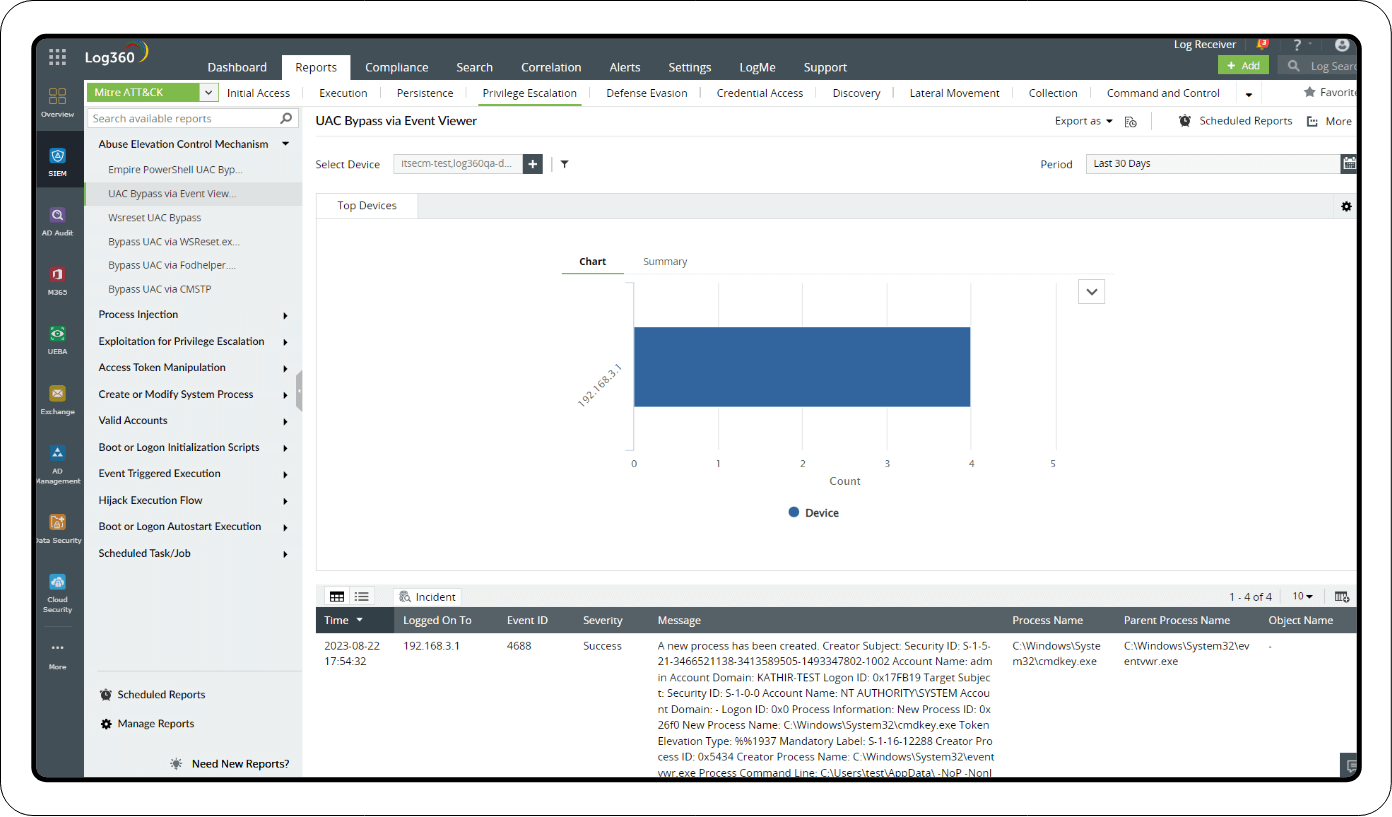Open the Export as dropdown
Viewport: 1392px width, 817px height.
[1084, 121]
